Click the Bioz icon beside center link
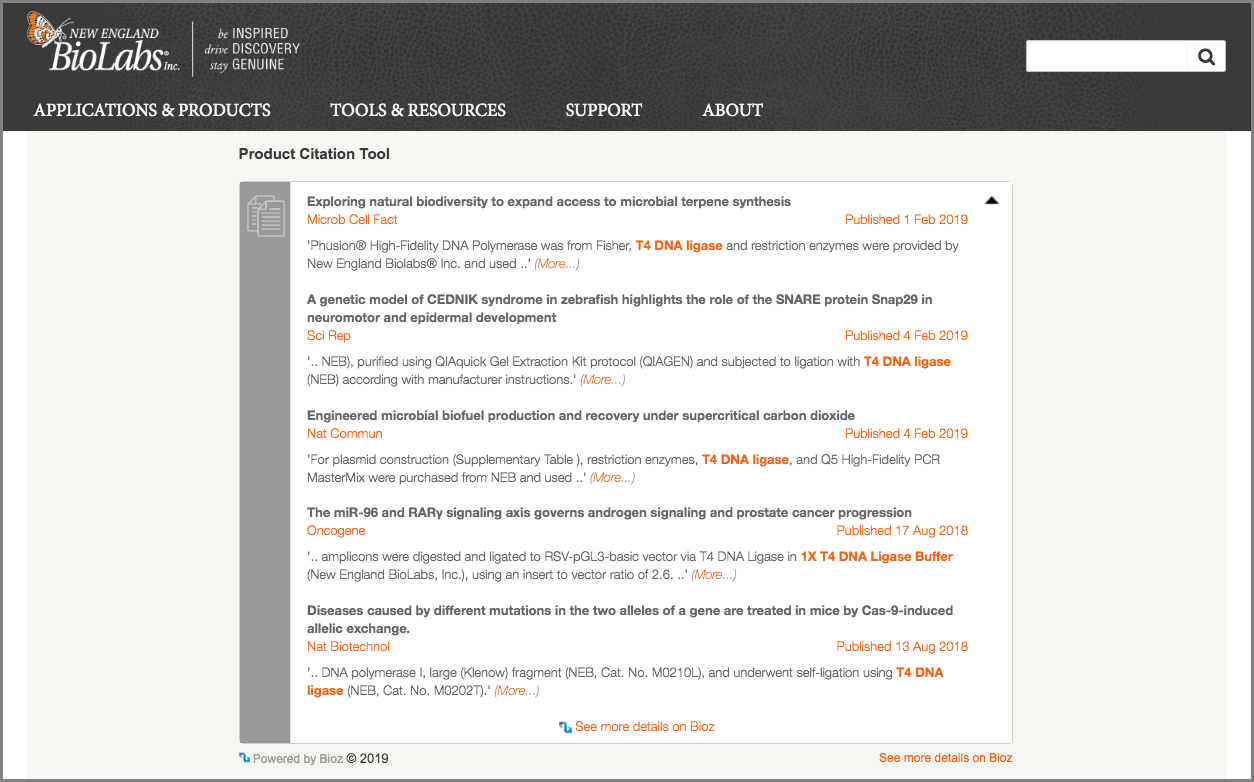The width and height of the screenshot is (1254, 782). (565, 727)
